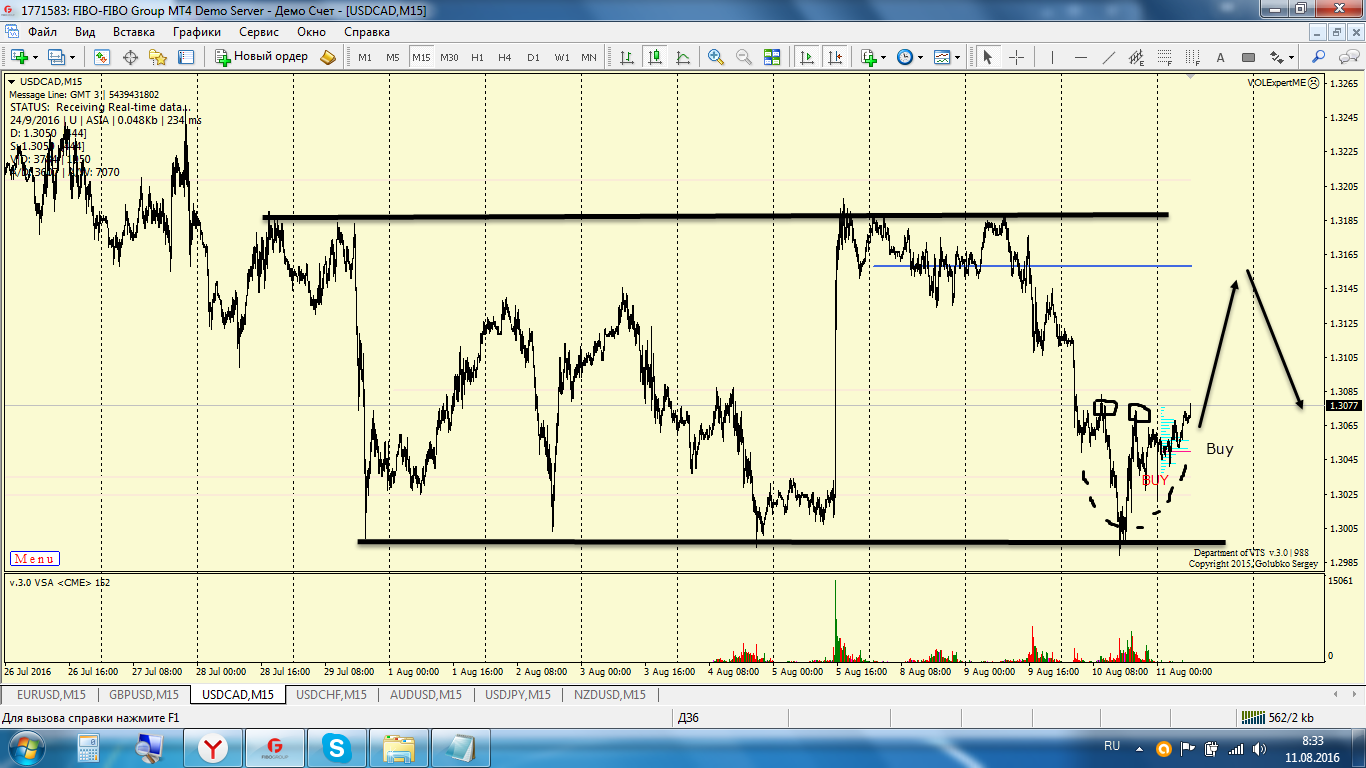Set timeframe to D1
This screenshot has height=768, width=1366.
[533, 57]
